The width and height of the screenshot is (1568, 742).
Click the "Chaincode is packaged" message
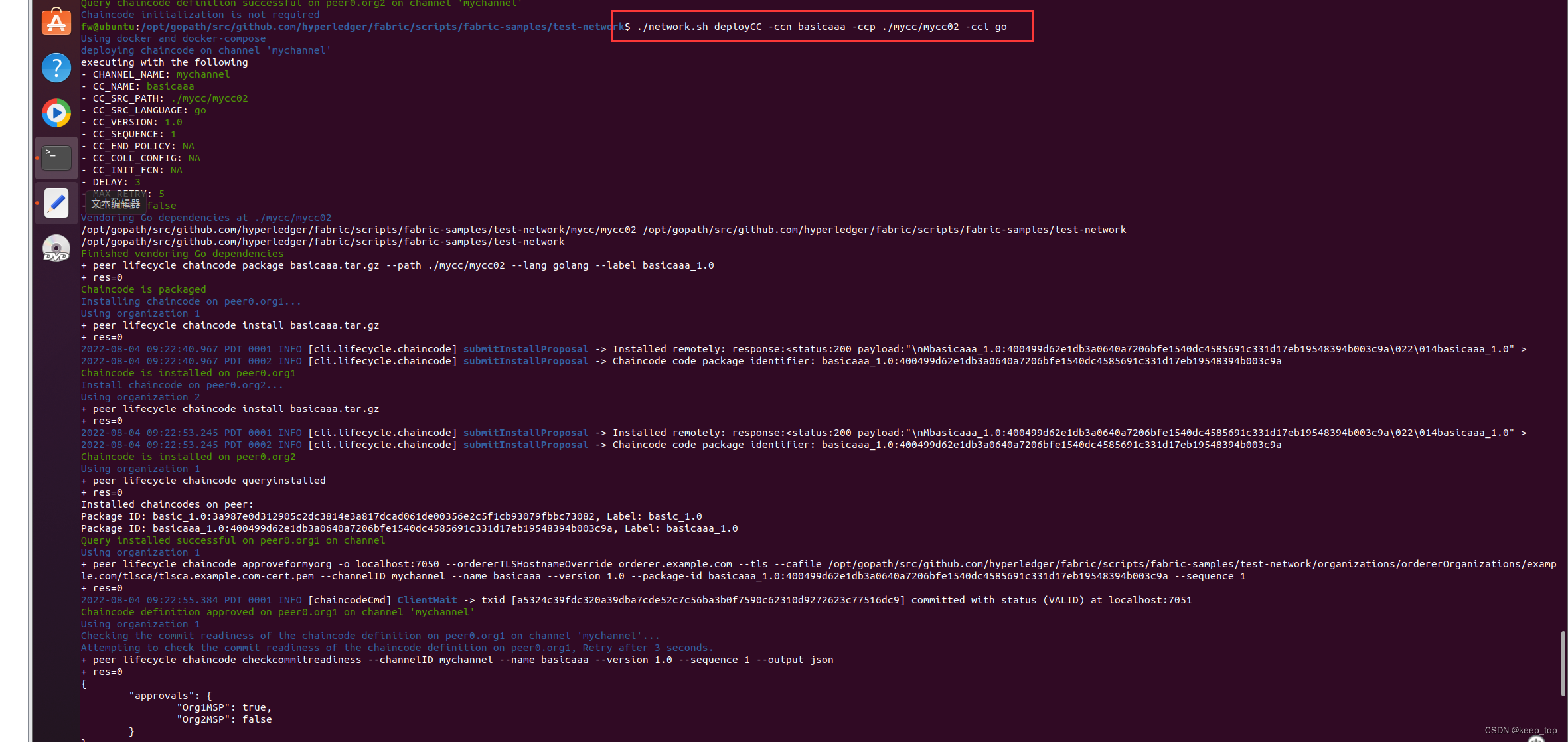pyautogui.click(x=143, y=289)
